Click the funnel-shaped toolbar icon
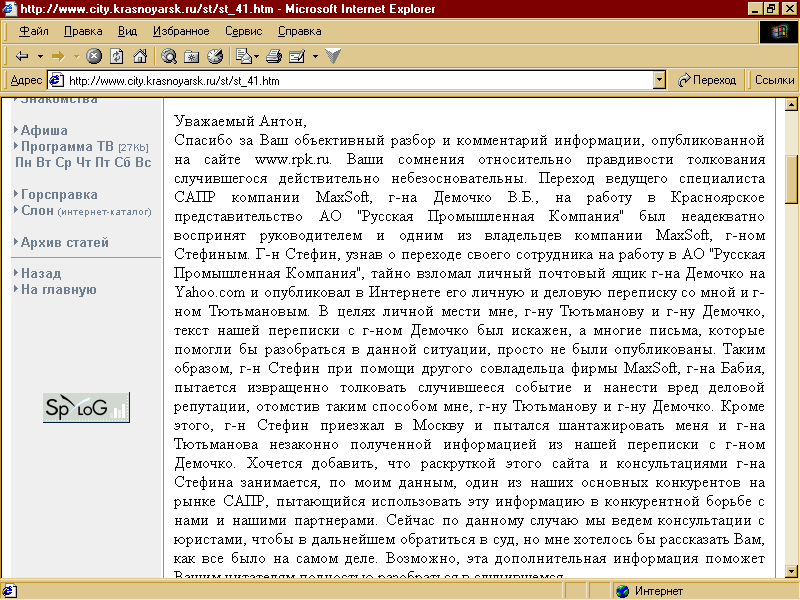 333,56
